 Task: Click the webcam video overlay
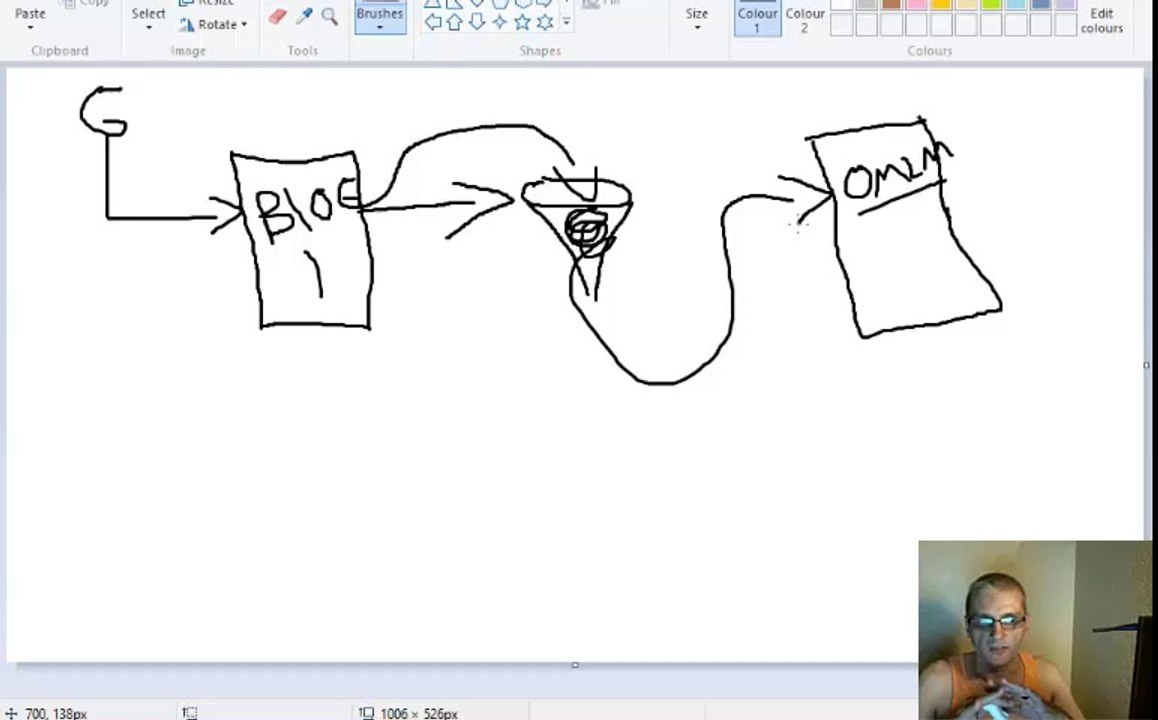pyautogui.click(x=1035, y=630)
